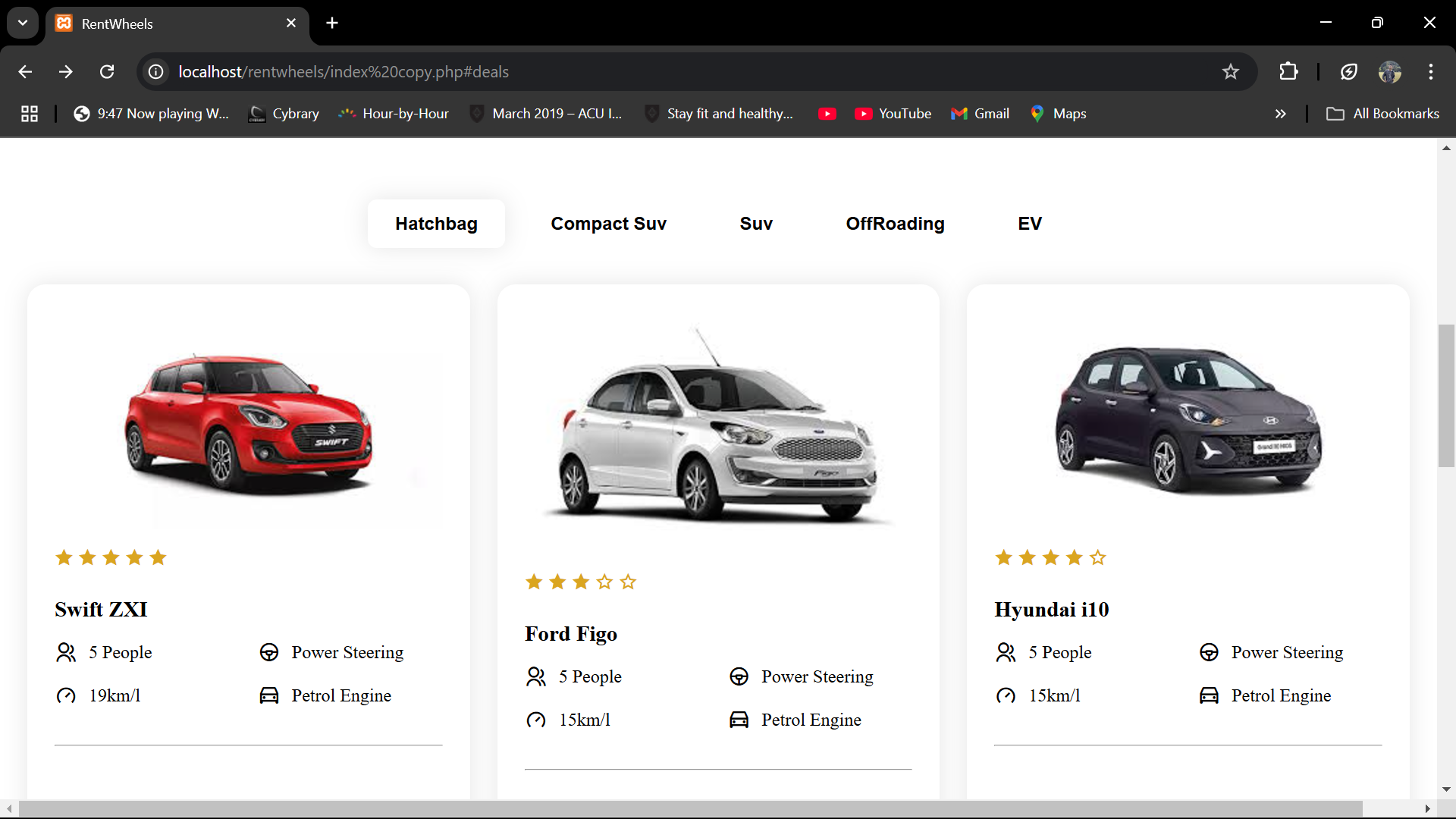
Task: Click the Swift ZXI star rating
Action: pos(111,558)
